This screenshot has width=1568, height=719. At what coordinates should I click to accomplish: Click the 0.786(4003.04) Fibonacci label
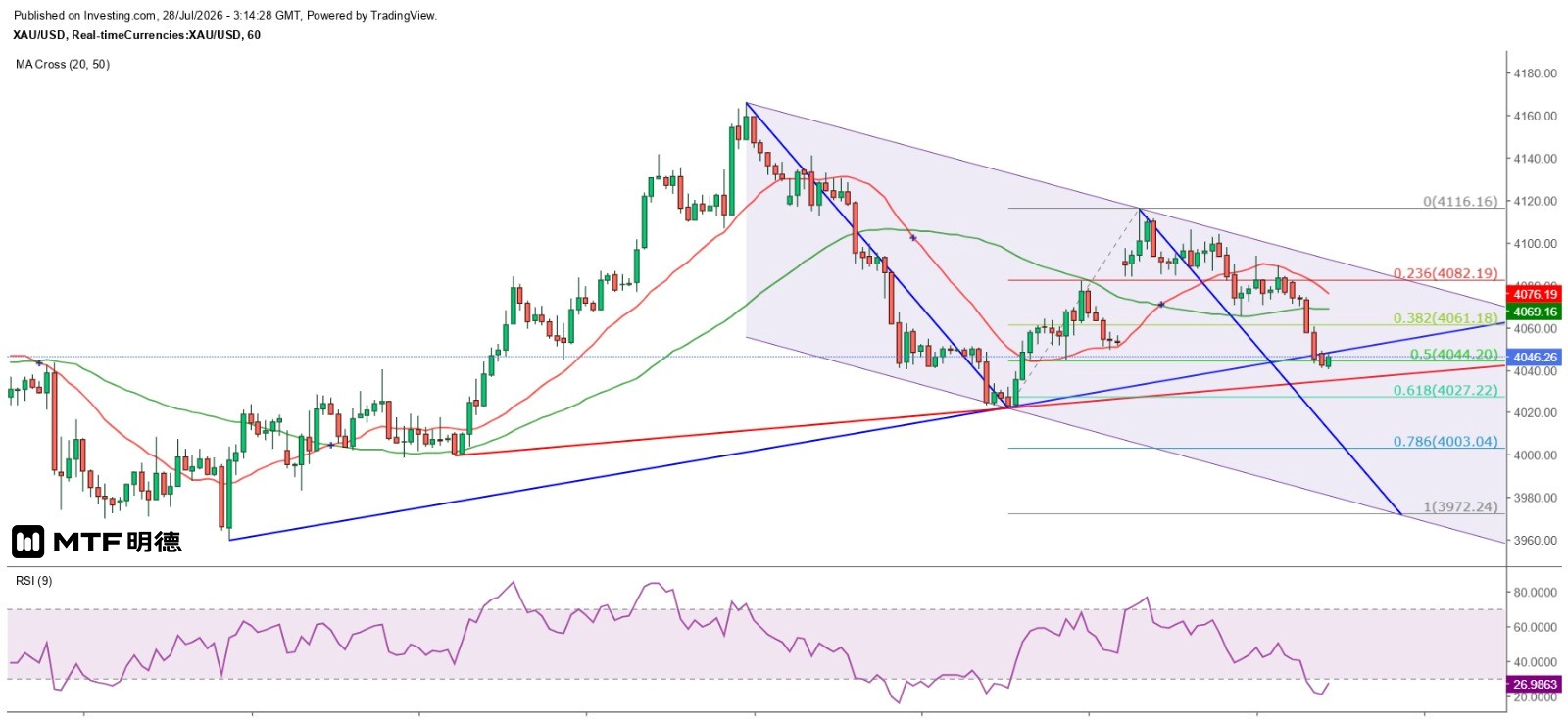(1445, 442)
